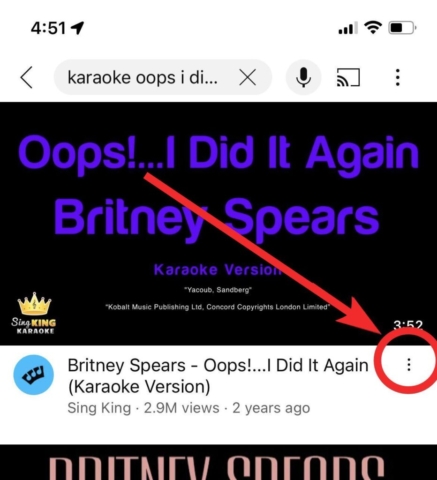Screen dimensions: 437x480
Task: Tap the Wi-Fi status icon
Action: (x=373, y=28)
